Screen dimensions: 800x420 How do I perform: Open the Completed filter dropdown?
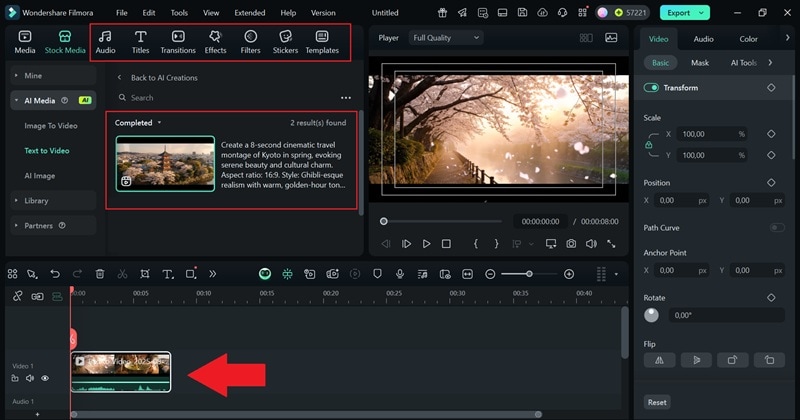click(138, 123)
